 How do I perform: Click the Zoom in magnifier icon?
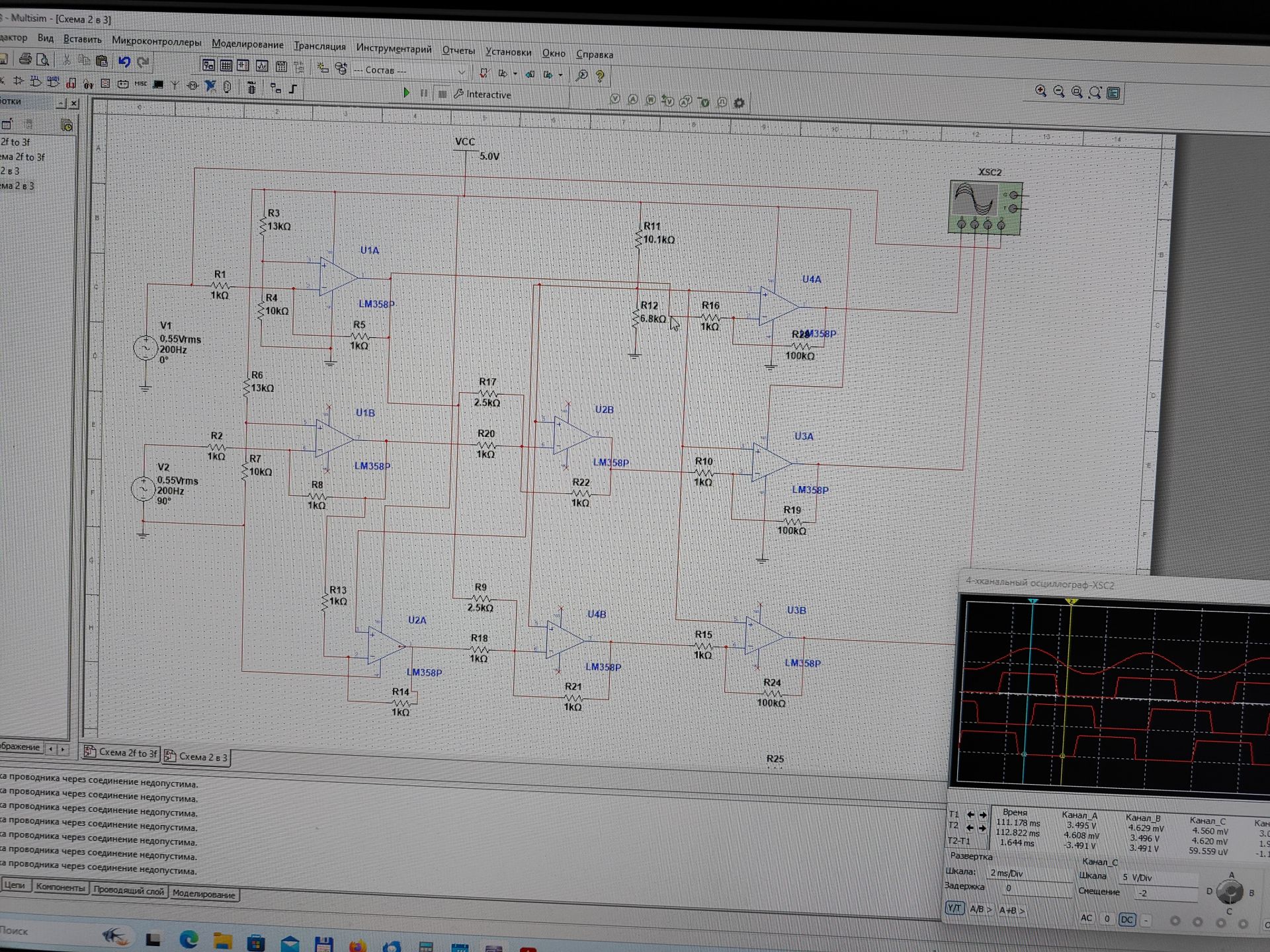click(x=1040, y=92)
